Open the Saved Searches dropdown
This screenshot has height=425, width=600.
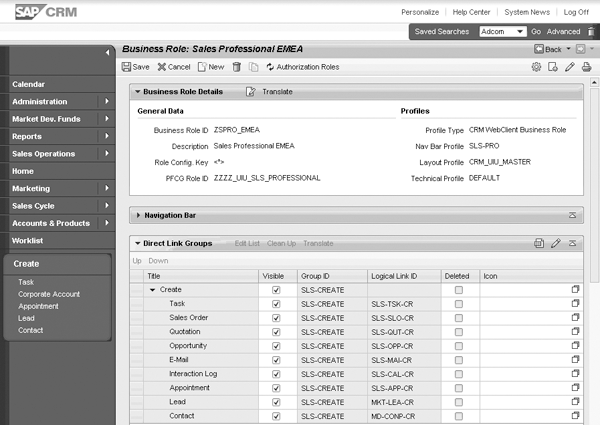(x=520, y=32)
